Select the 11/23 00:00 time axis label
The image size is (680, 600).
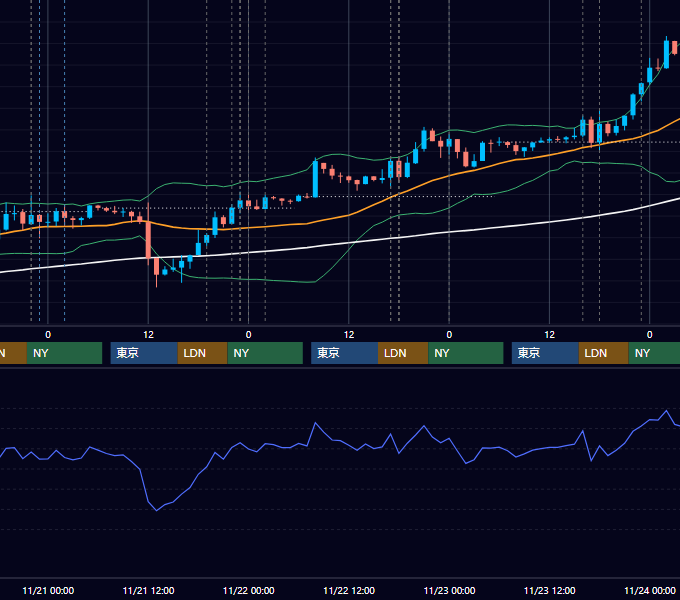point(449,590)
